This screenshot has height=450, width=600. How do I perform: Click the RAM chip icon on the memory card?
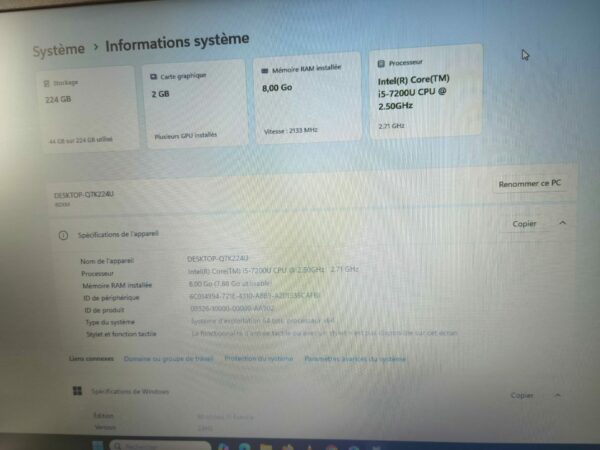click(x=264, y=71)
